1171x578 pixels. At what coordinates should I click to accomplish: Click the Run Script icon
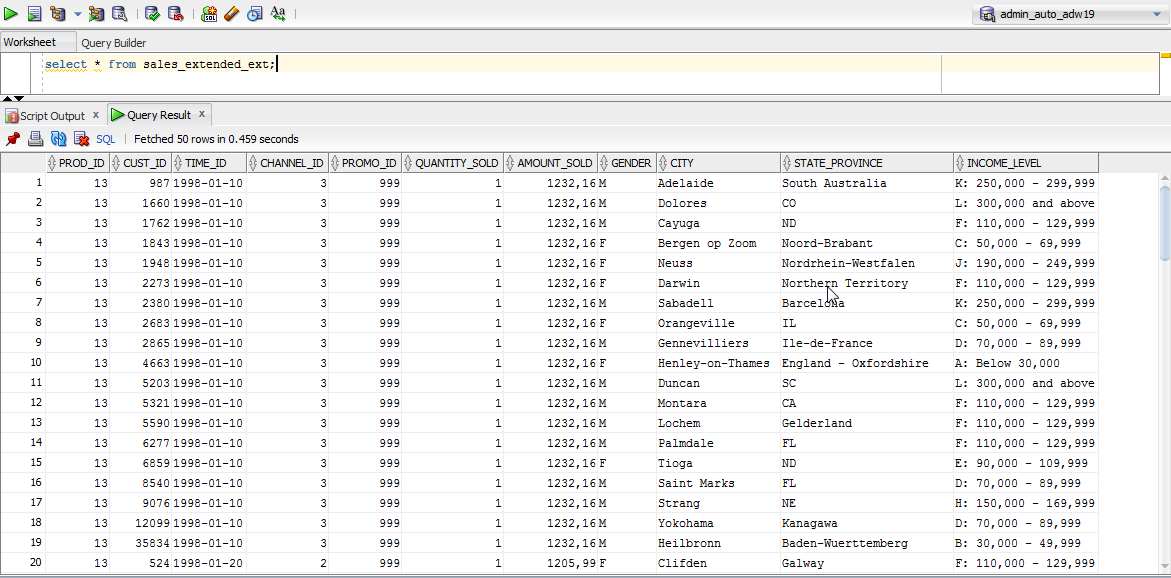(34, 14)
